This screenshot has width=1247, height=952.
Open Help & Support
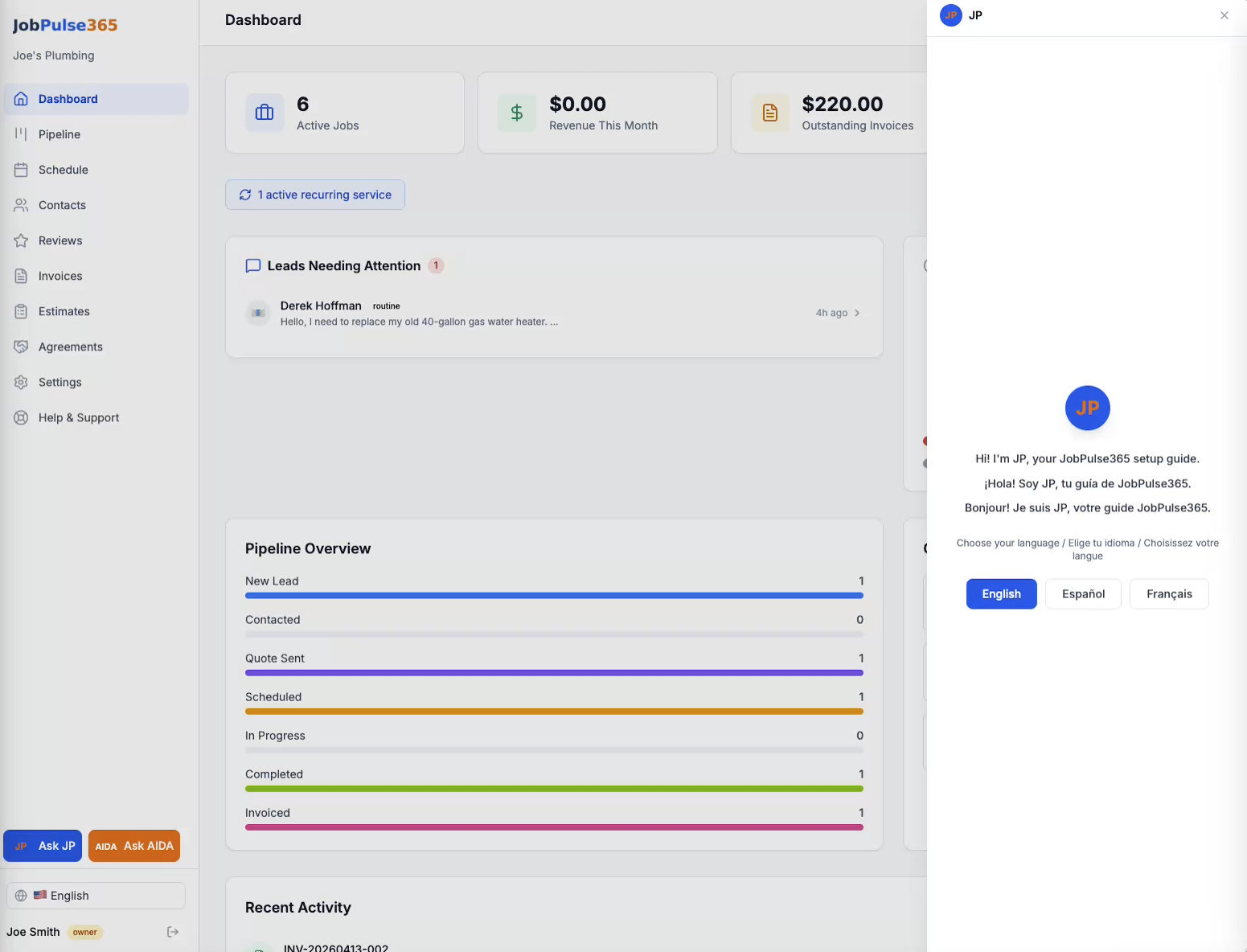point(96,417)
